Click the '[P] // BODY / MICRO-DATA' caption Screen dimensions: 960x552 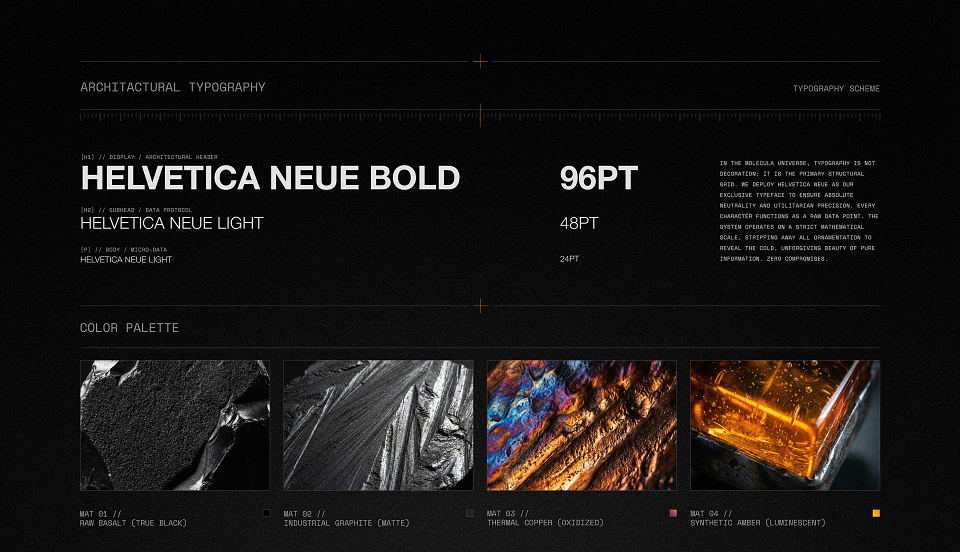click(124, 250)
